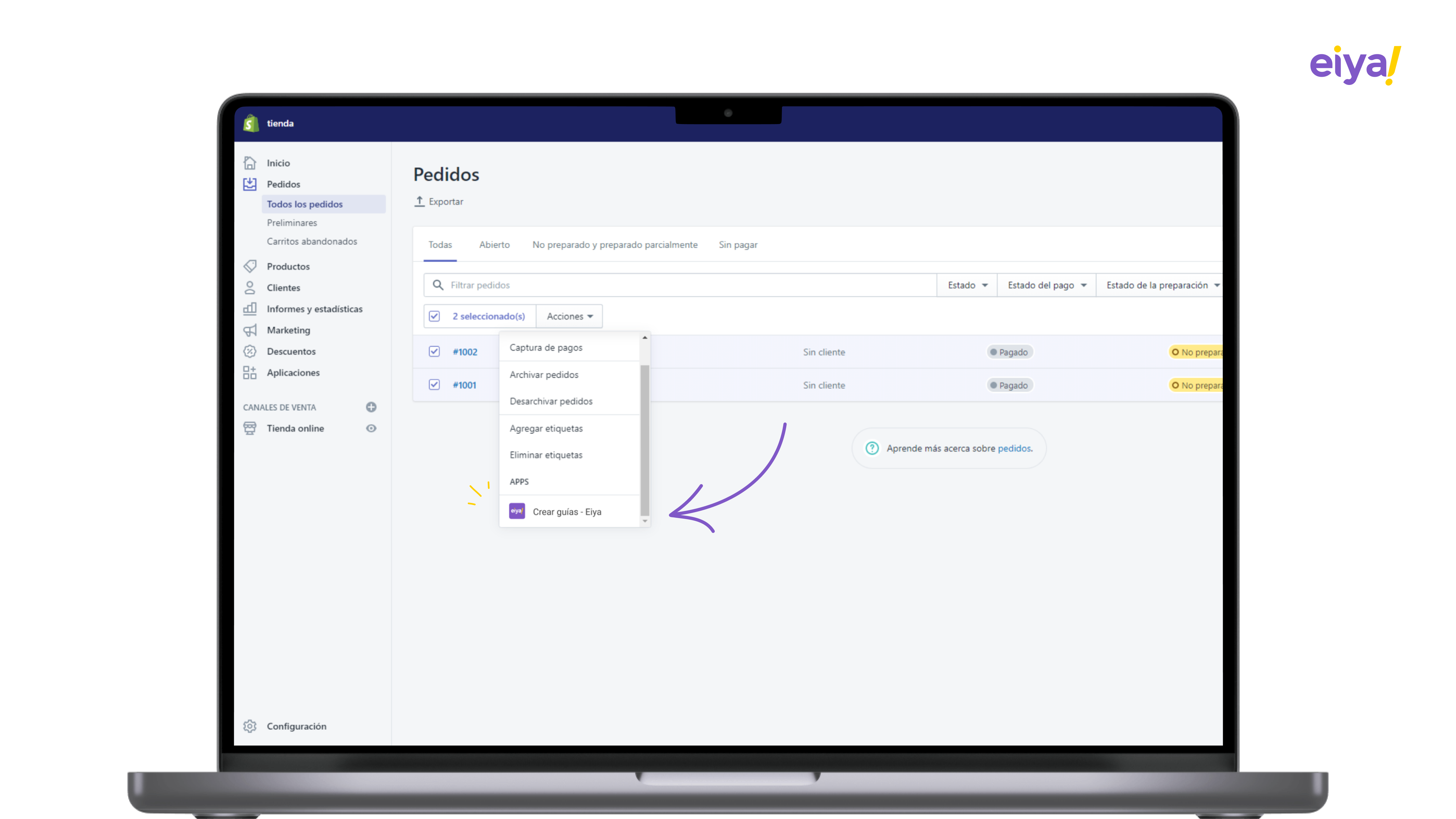
Task: Click the Configuración gear icon
Action: coord(250,726)
